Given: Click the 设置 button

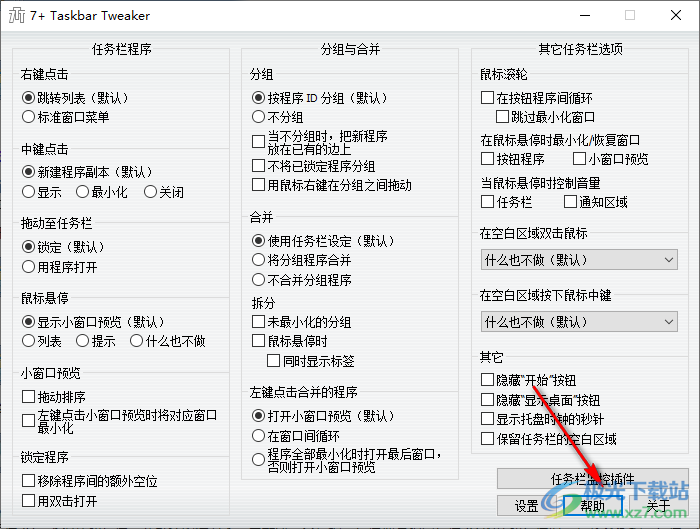Looking at the screenshot, I should 526,506.
